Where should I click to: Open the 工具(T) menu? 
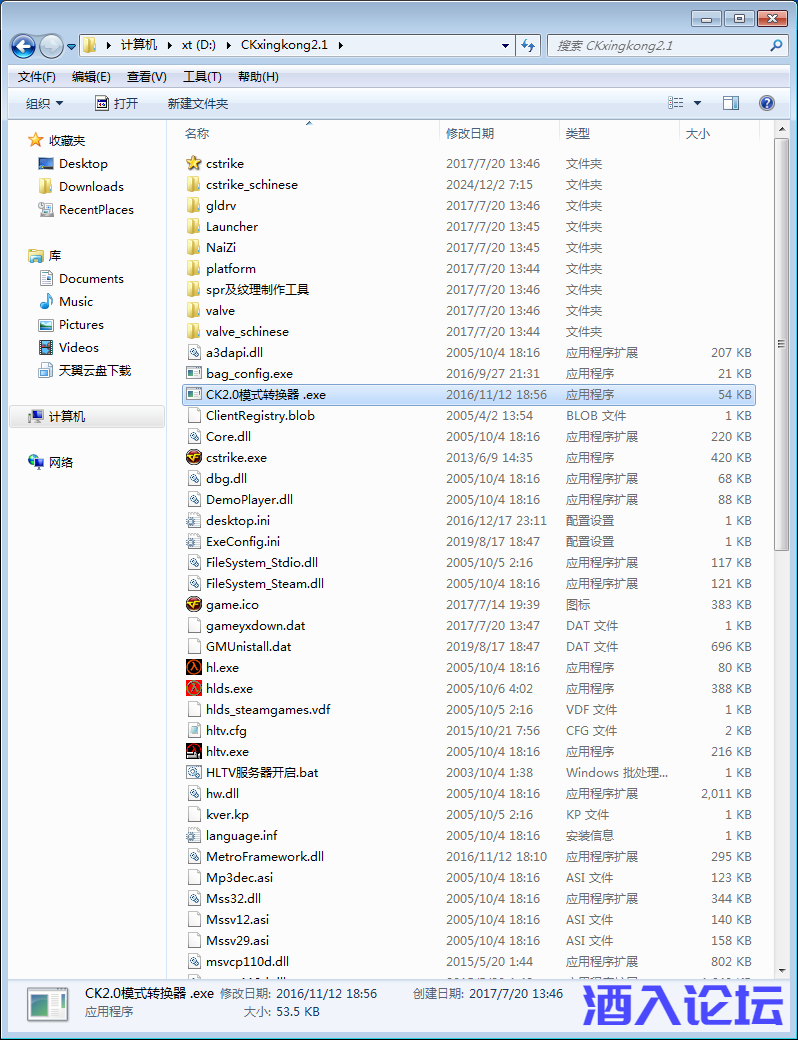point(201,77)
